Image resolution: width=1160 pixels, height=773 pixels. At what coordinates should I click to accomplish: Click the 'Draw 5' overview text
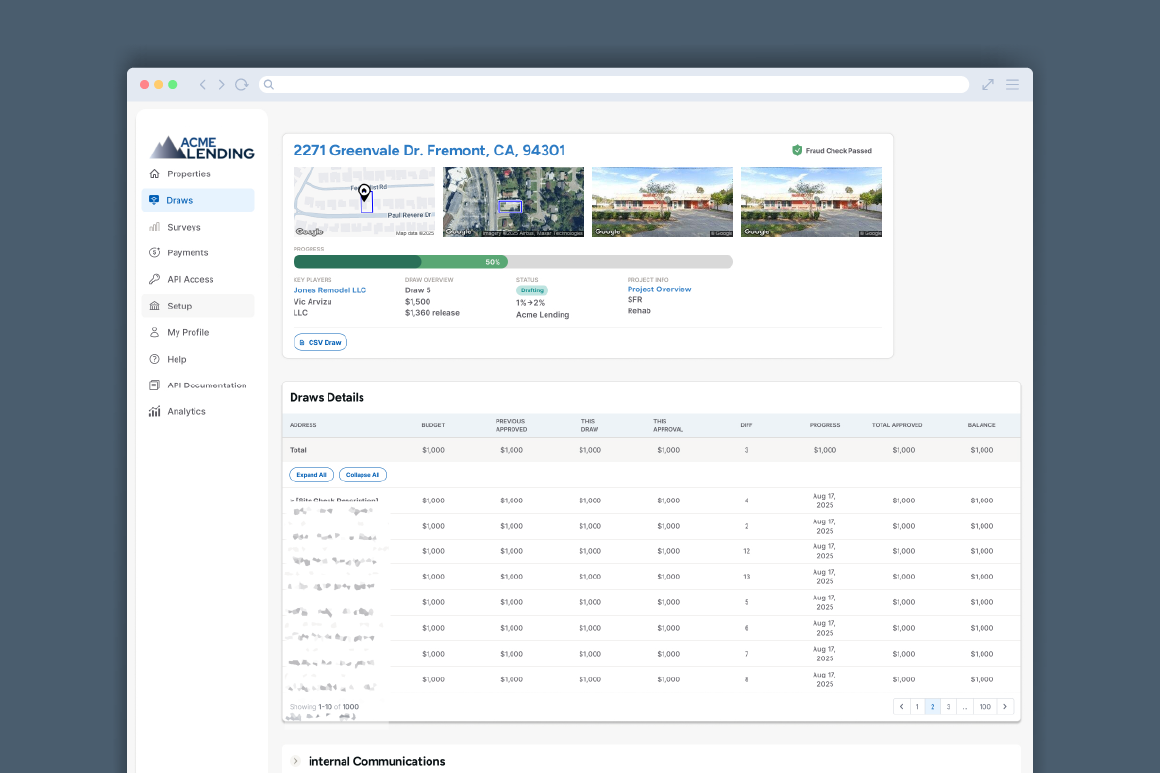tap(417, 290)
